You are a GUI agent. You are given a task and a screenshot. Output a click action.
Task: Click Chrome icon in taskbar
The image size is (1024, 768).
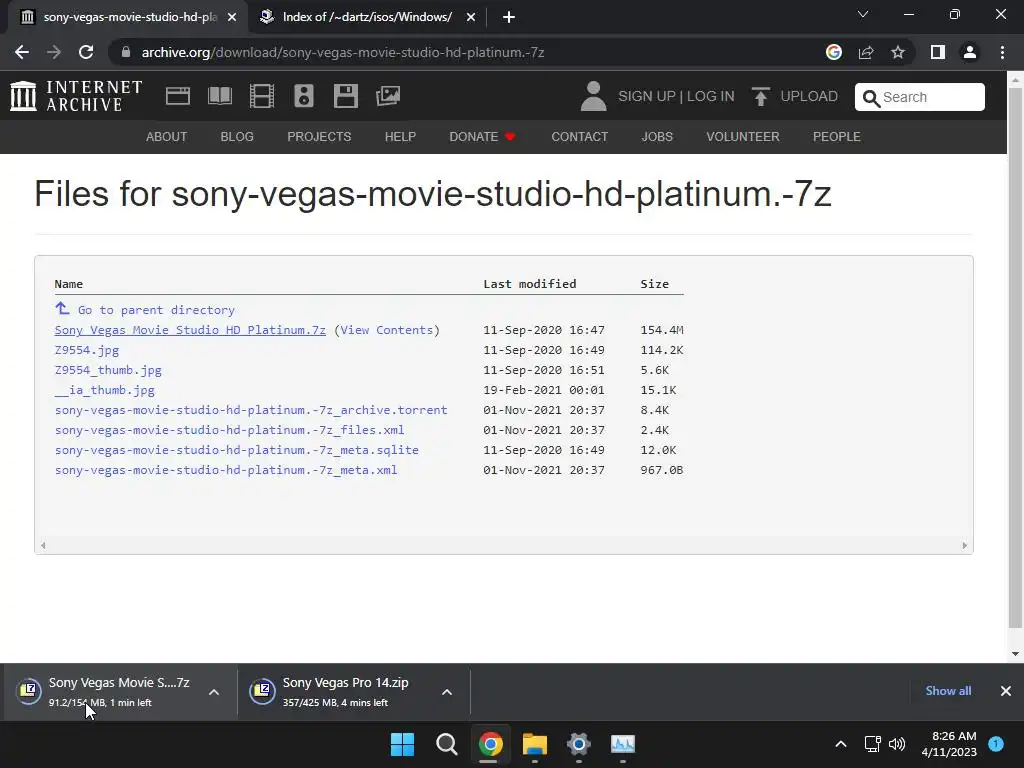coord(490,744)
